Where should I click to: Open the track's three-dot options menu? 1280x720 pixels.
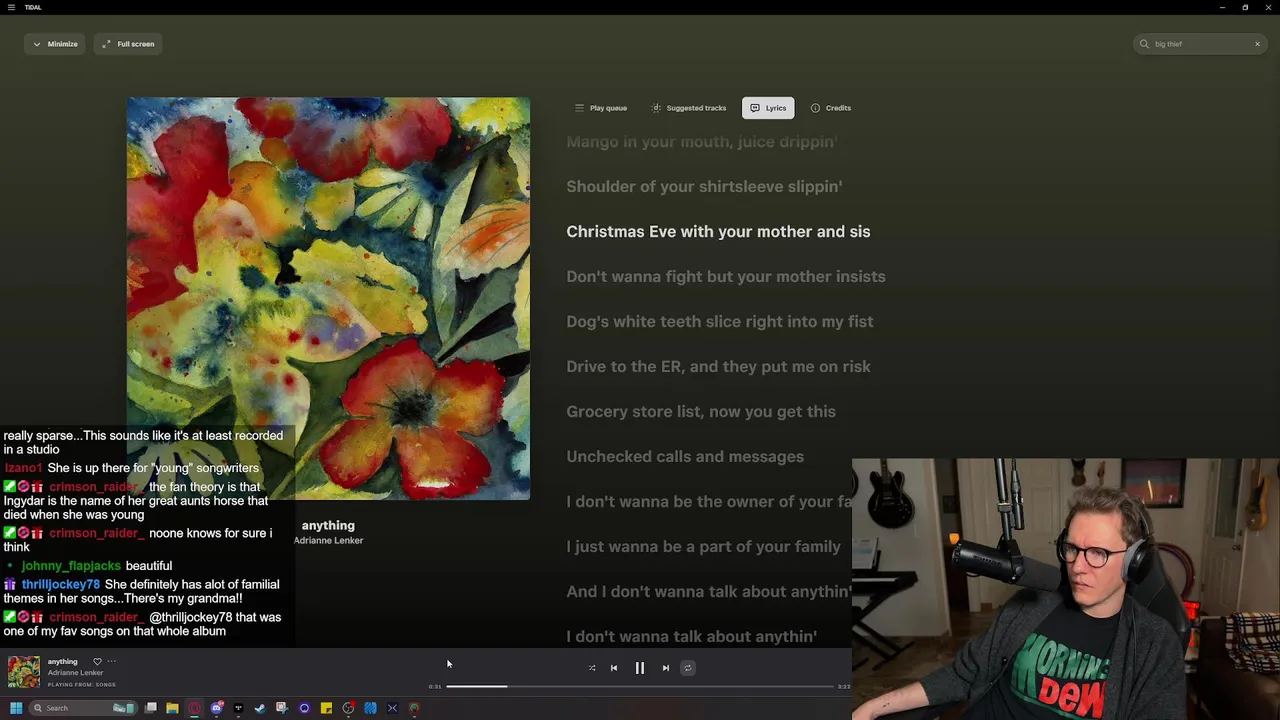[112, 661]
